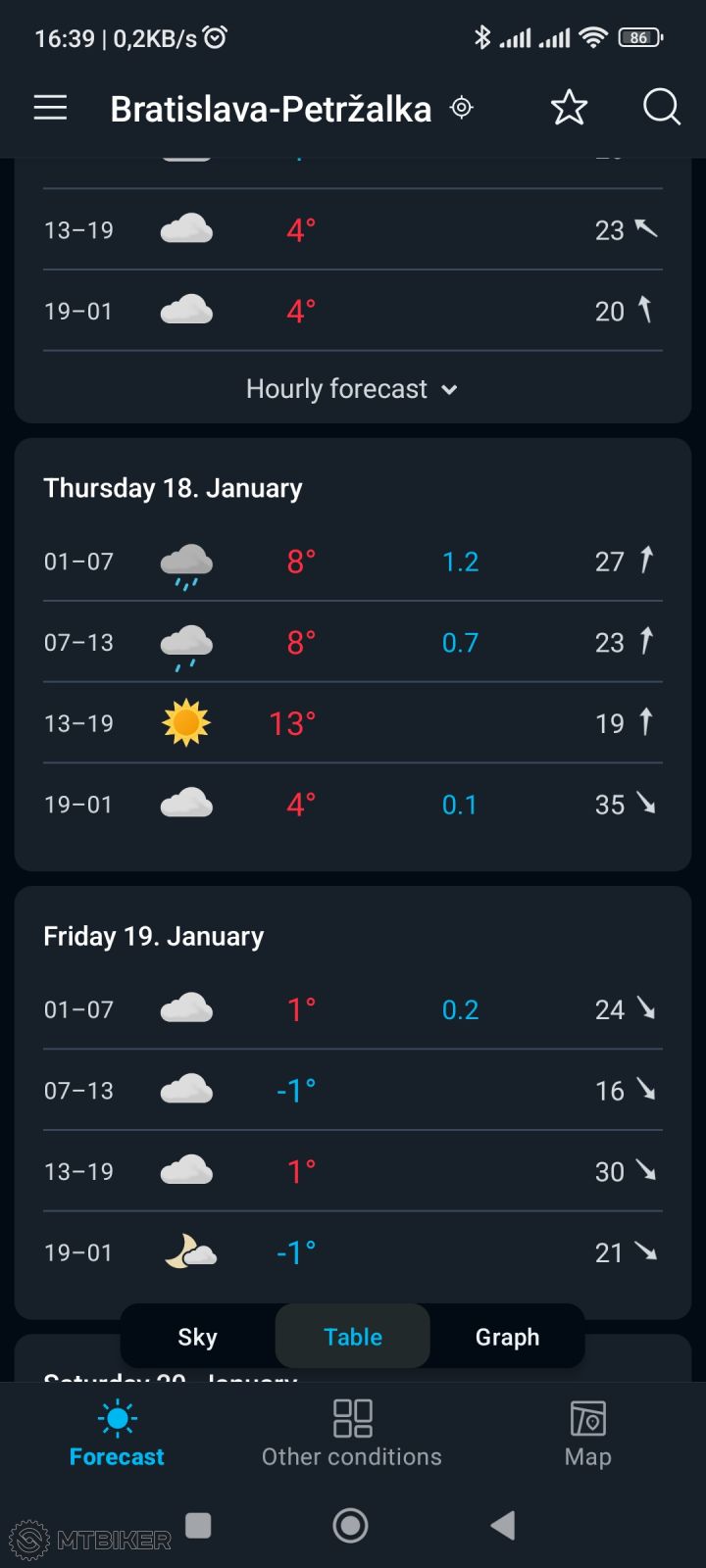This screenshot has height=1568, width=706.
Task: Tap the moon-cloud icon for Friday 19–01
Action: click(189, 1252)
